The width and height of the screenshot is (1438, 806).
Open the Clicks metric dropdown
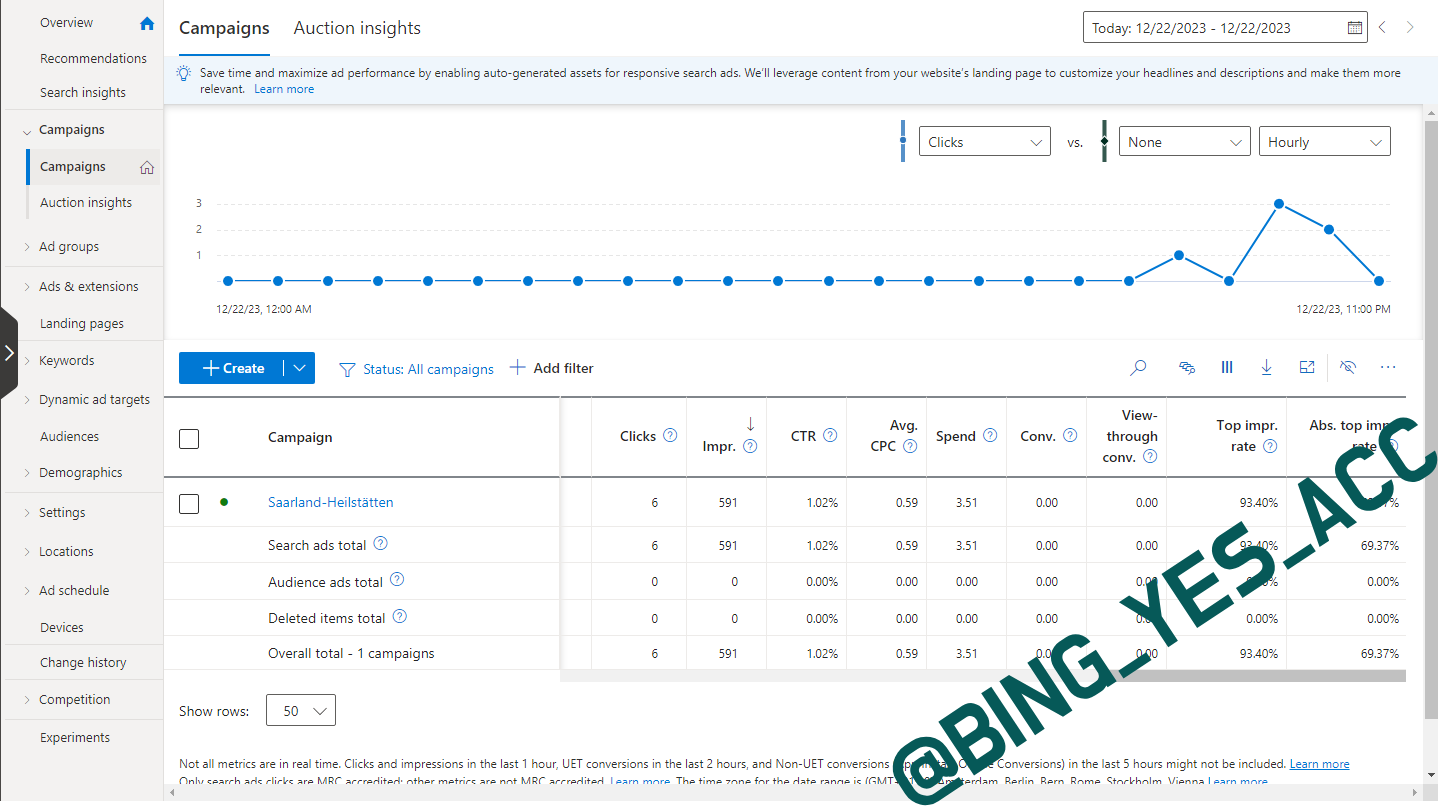[984, 142]
